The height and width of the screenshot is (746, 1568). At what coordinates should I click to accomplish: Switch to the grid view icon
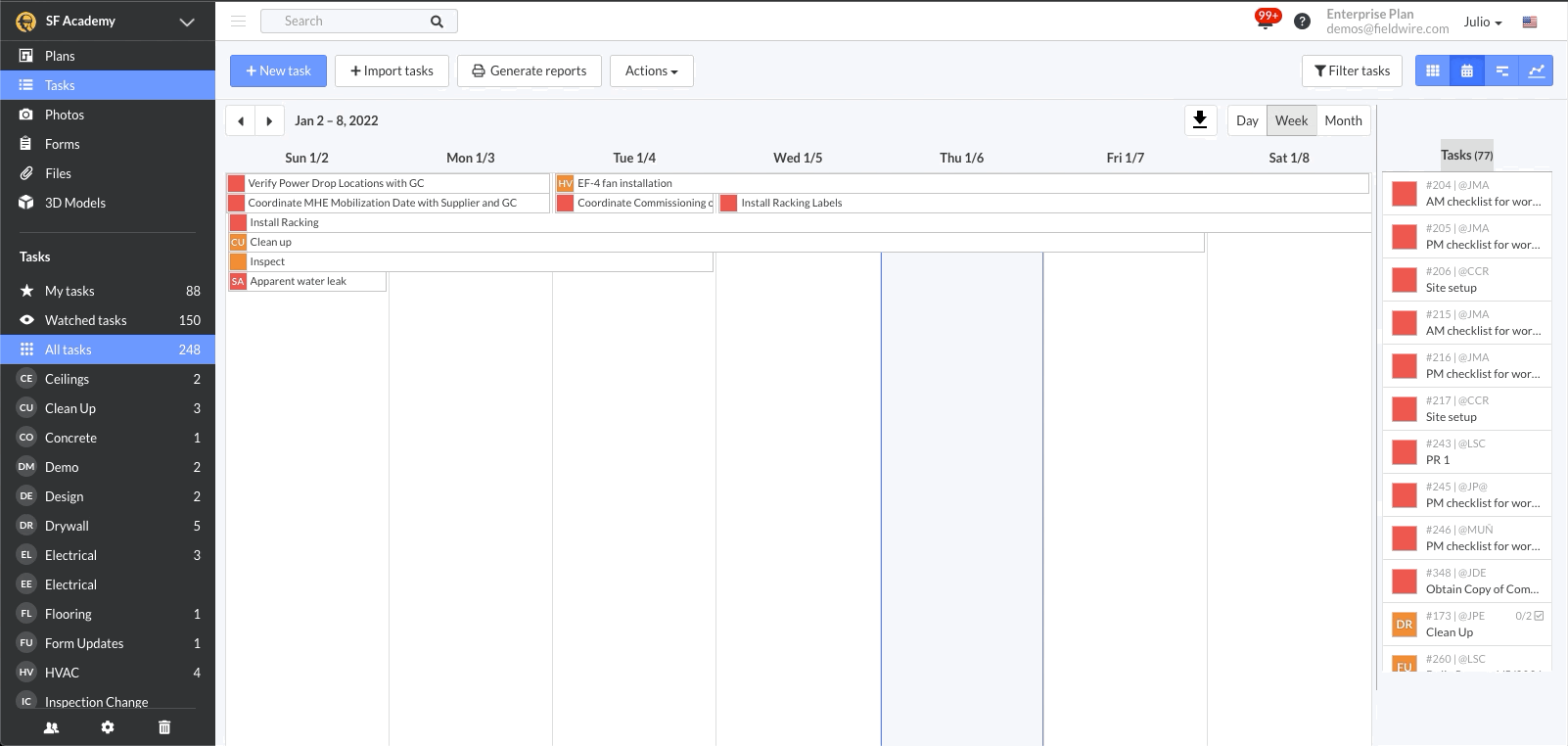[1433, 70]
